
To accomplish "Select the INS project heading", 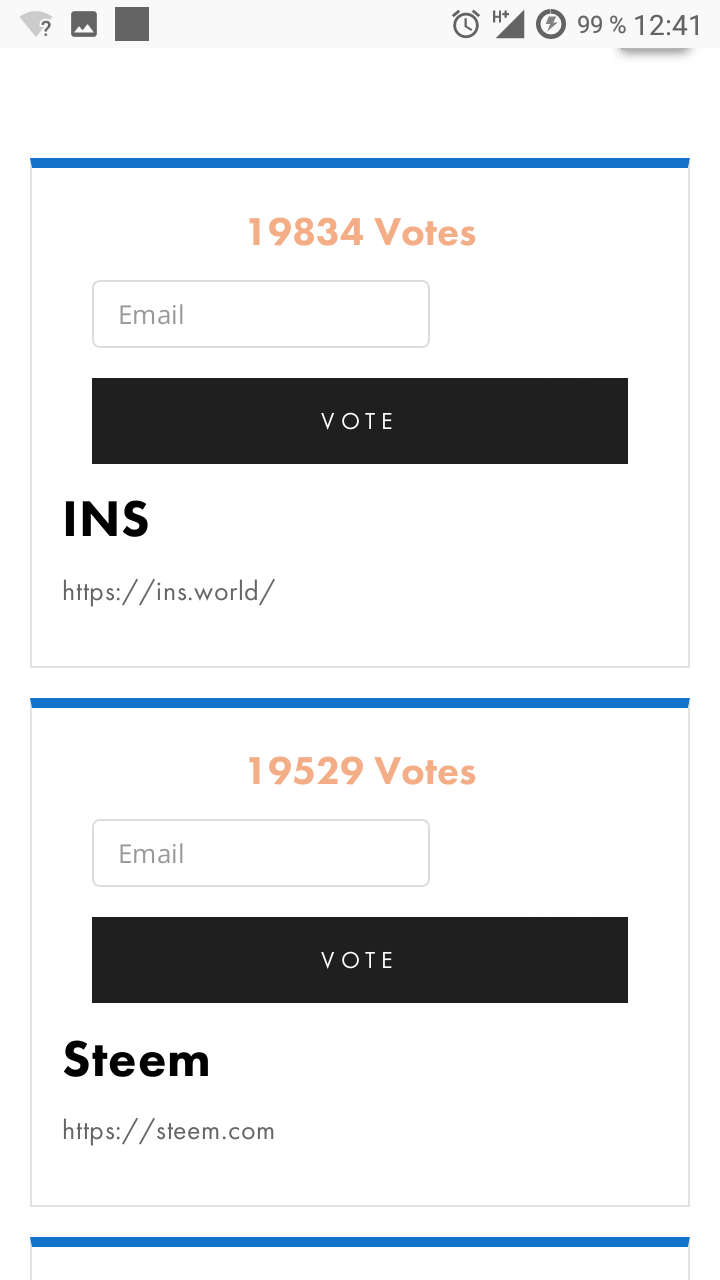I will [x=106, y=520].
